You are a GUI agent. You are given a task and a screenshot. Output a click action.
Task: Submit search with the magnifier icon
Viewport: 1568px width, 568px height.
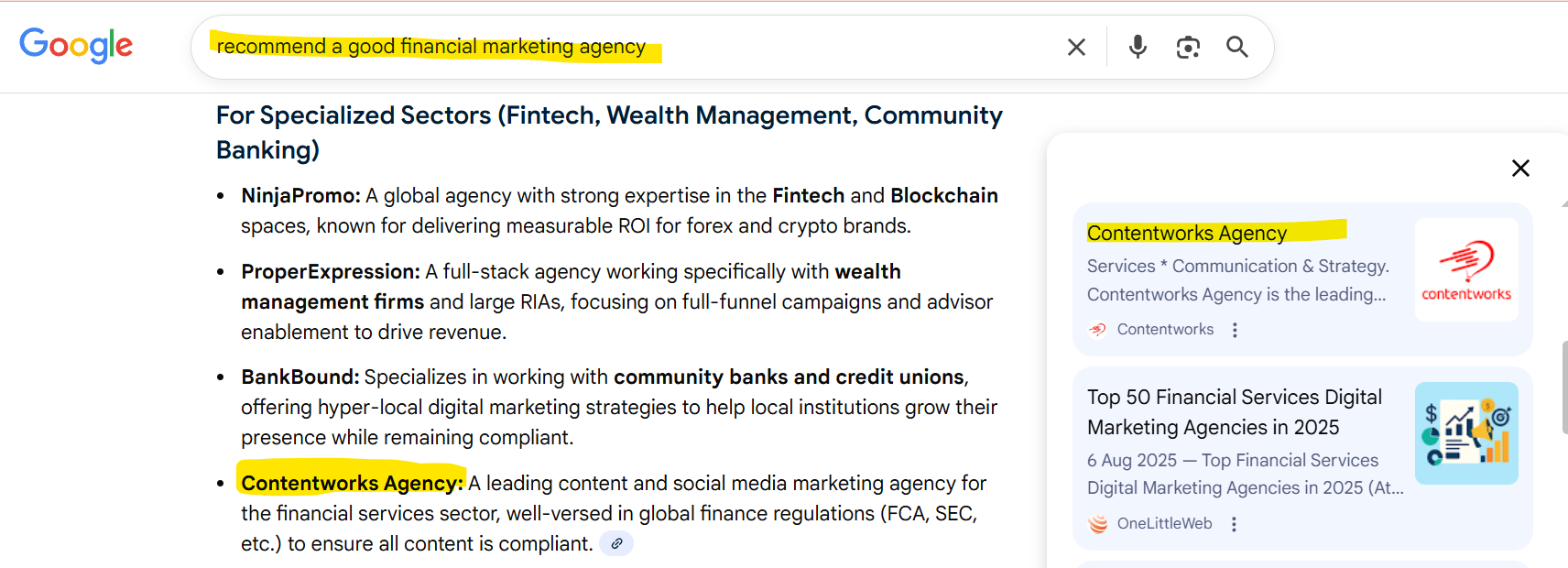1237,47
